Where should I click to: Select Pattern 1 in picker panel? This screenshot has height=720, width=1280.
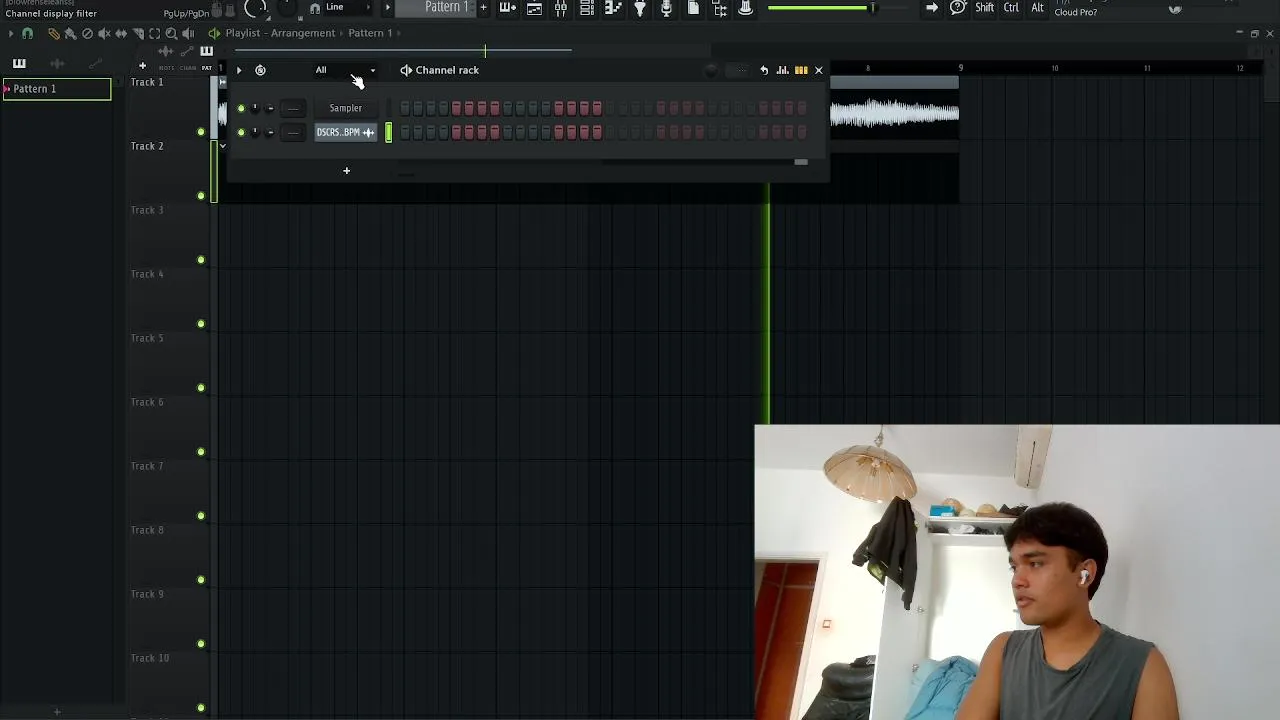57,89
